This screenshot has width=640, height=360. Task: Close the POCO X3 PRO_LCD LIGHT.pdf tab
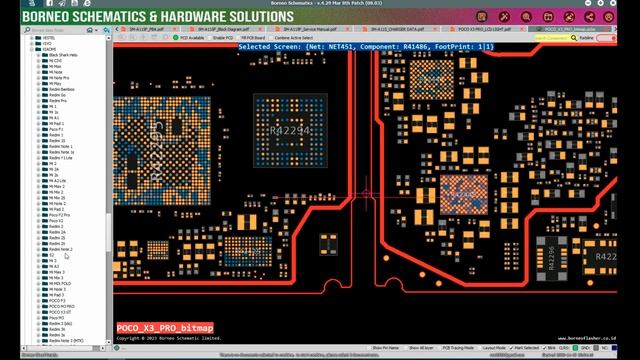(x=522, y=29)
